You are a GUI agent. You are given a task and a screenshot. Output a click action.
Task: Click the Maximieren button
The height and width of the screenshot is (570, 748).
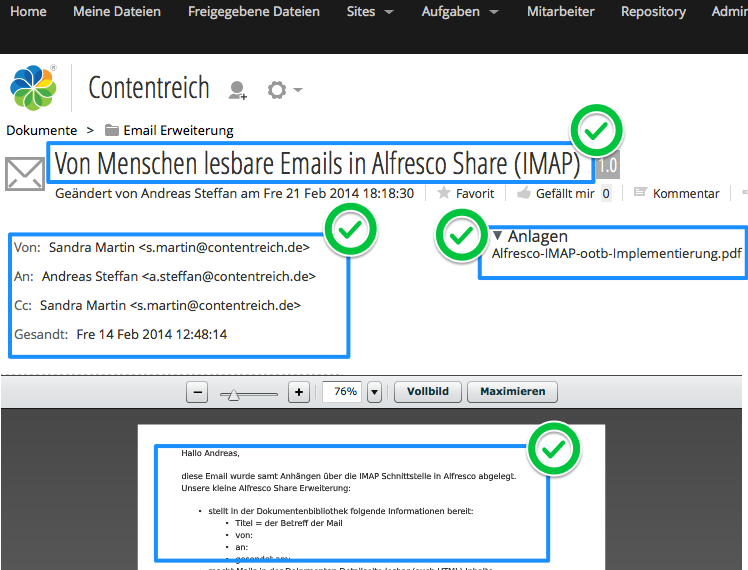pyautogui.click(x=512, y=392)
